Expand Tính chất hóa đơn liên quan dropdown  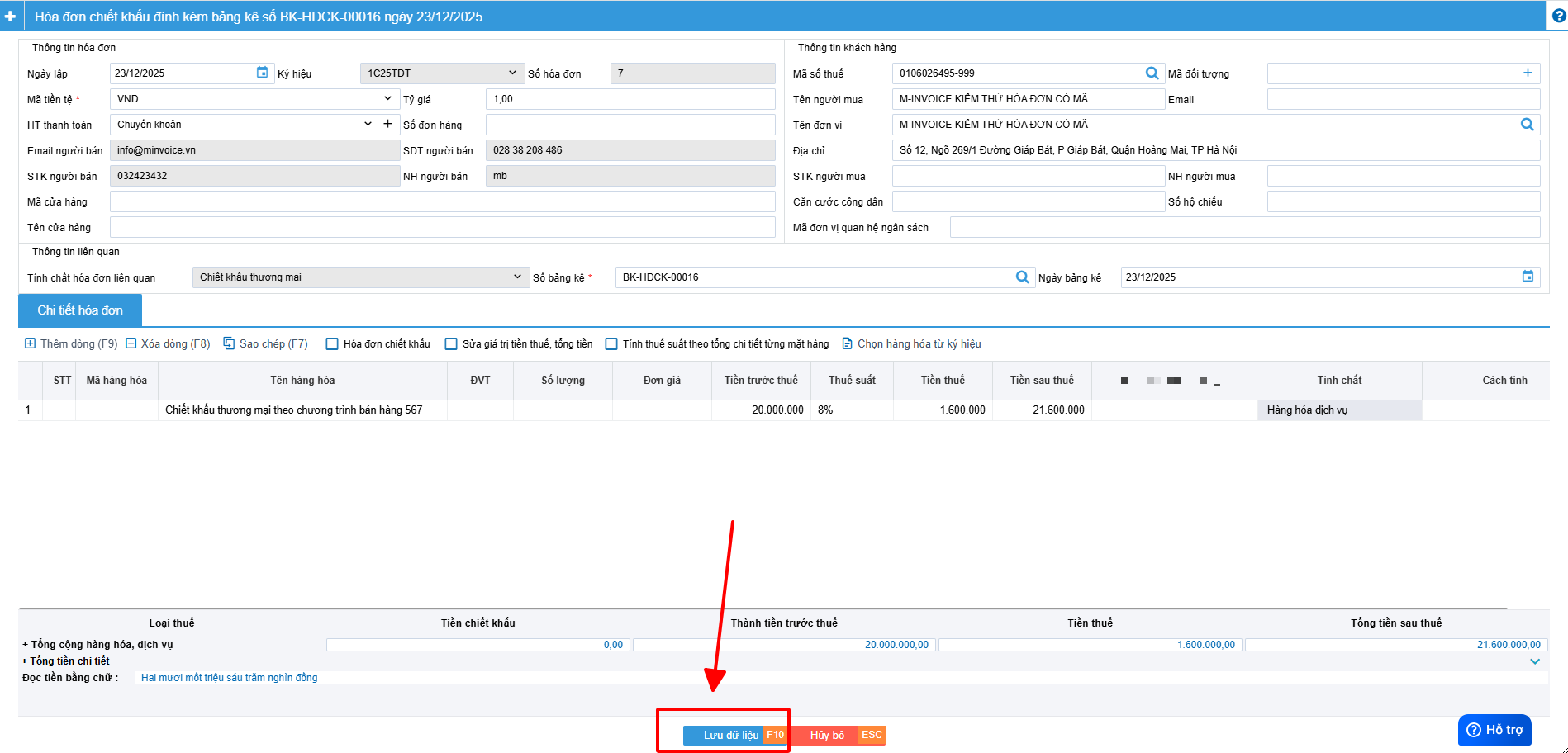point(360,277)
